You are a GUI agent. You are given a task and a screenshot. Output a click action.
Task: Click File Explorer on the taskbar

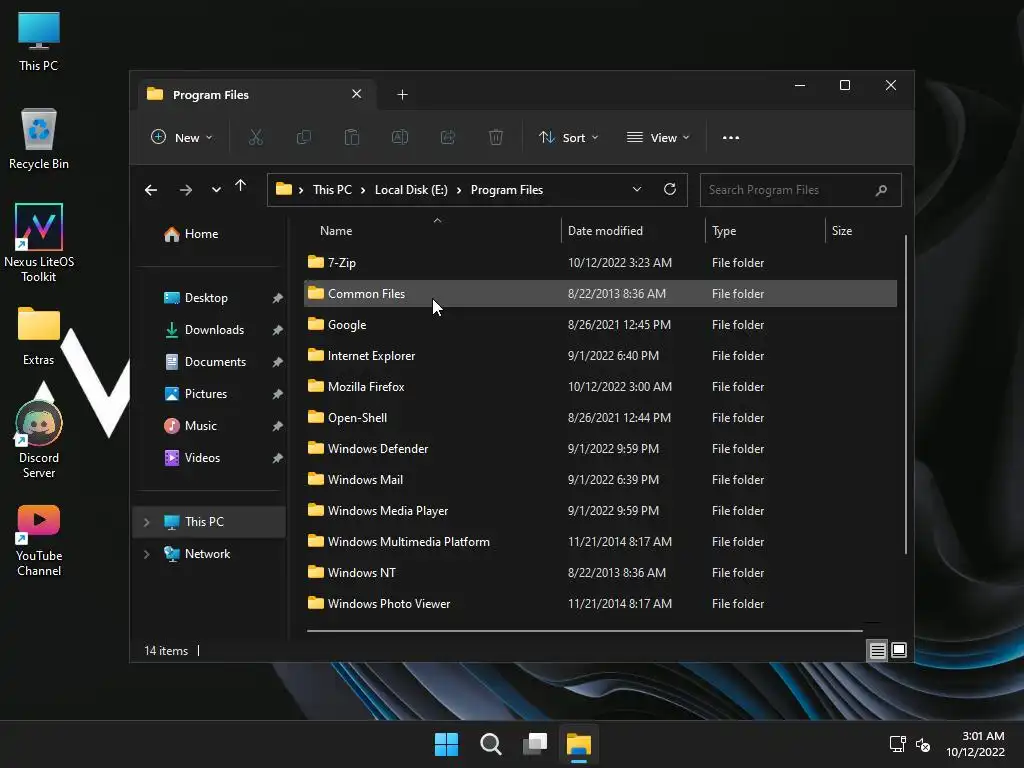point(579,744)
